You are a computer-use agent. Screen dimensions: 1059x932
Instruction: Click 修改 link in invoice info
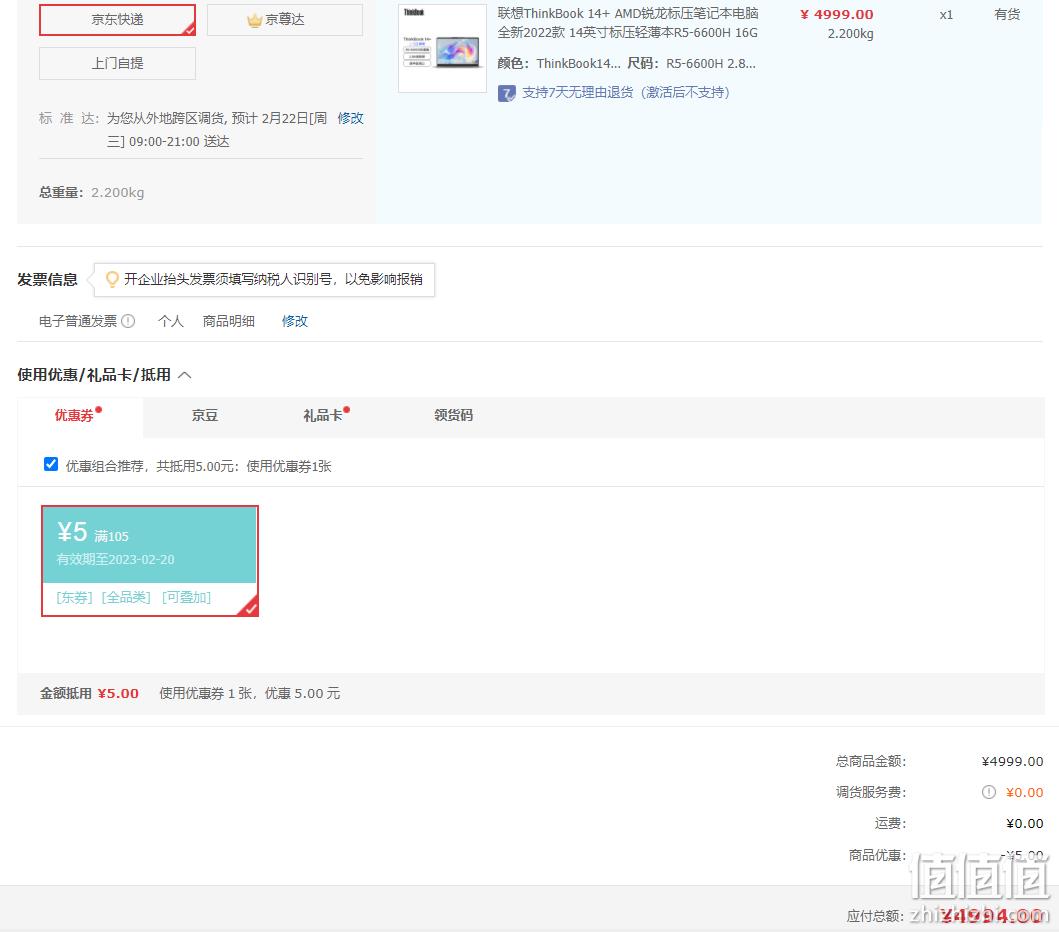(x=295, y=321)
